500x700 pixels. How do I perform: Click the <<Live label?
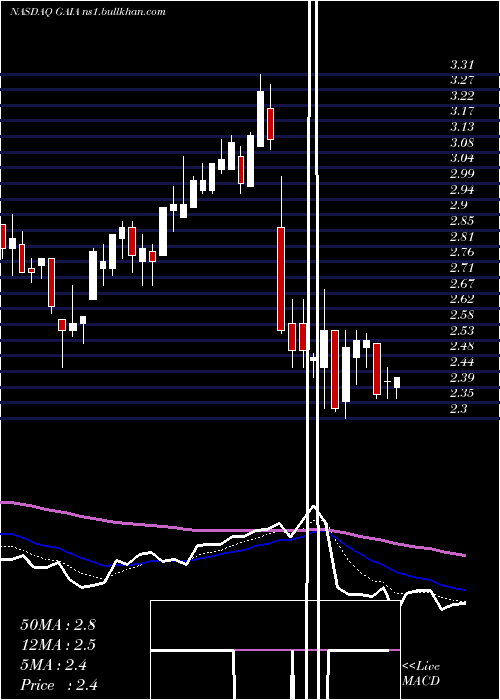click(x=421, y=667)
